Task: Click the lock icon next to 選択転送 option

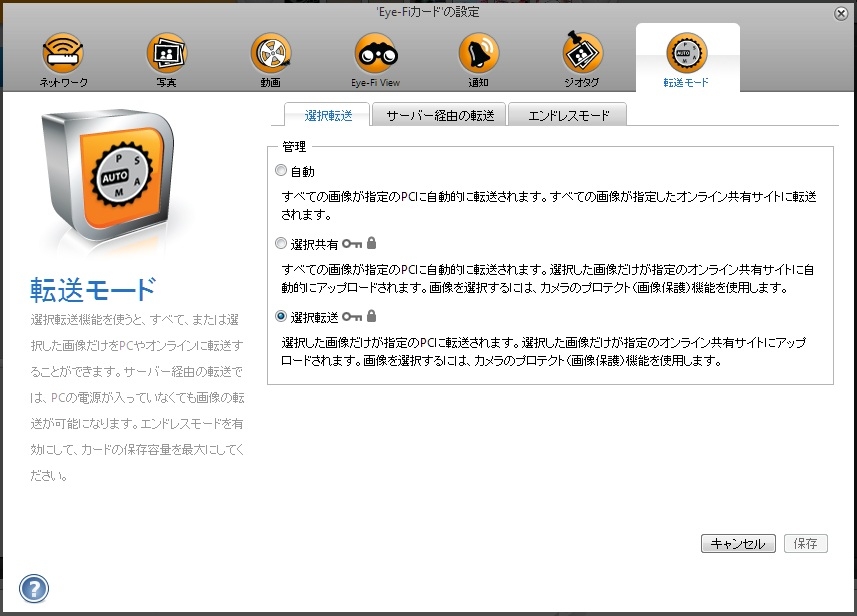Action: (x=372, y=315)
